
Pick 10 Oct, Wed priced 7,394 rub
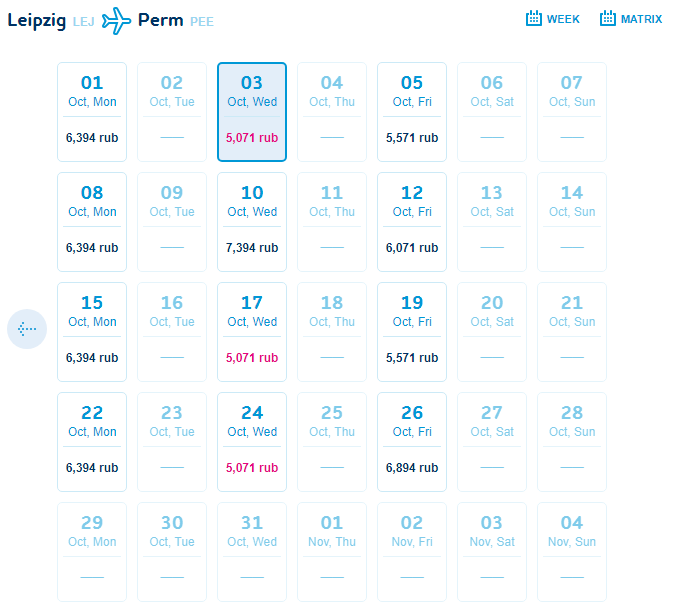coord(252,222)
